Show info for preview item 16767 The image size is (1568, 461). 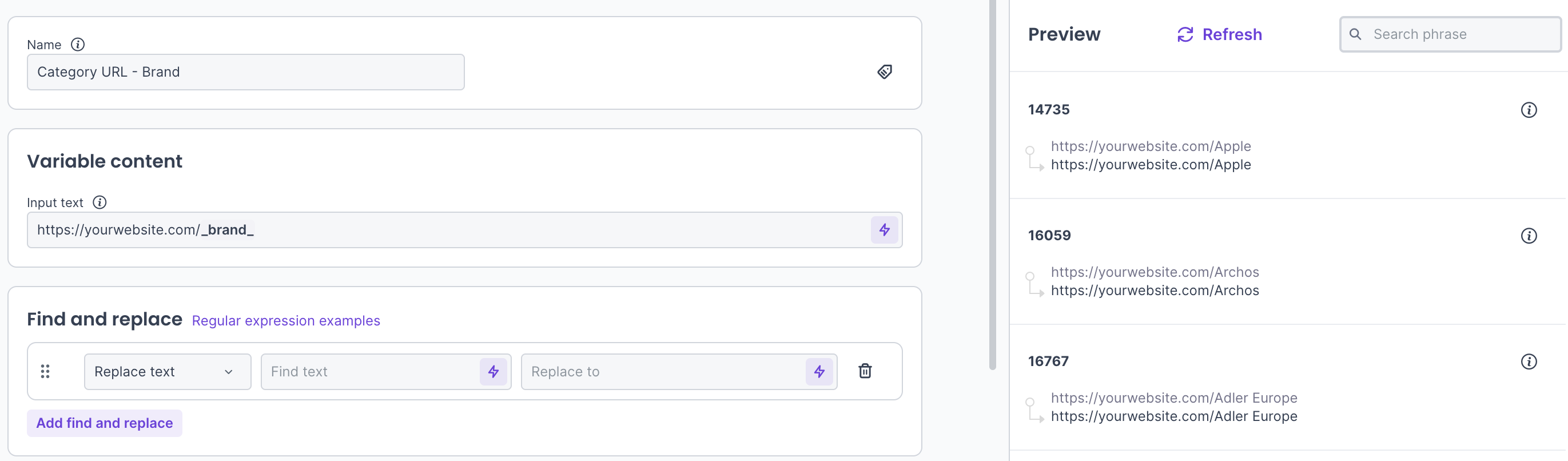1529,361
